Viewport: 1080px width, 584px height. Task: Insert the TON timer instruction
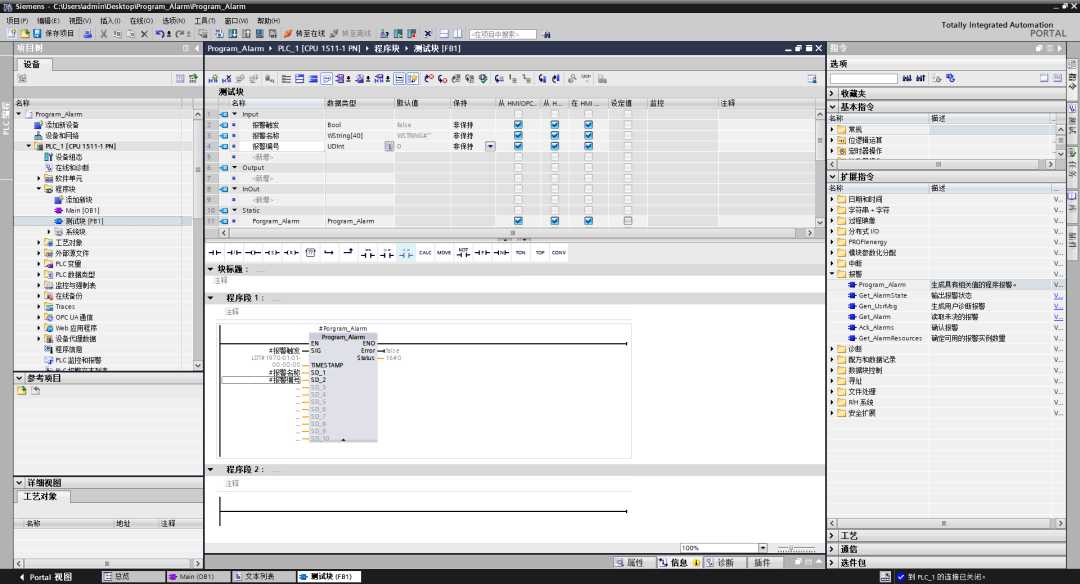[521, 253]
